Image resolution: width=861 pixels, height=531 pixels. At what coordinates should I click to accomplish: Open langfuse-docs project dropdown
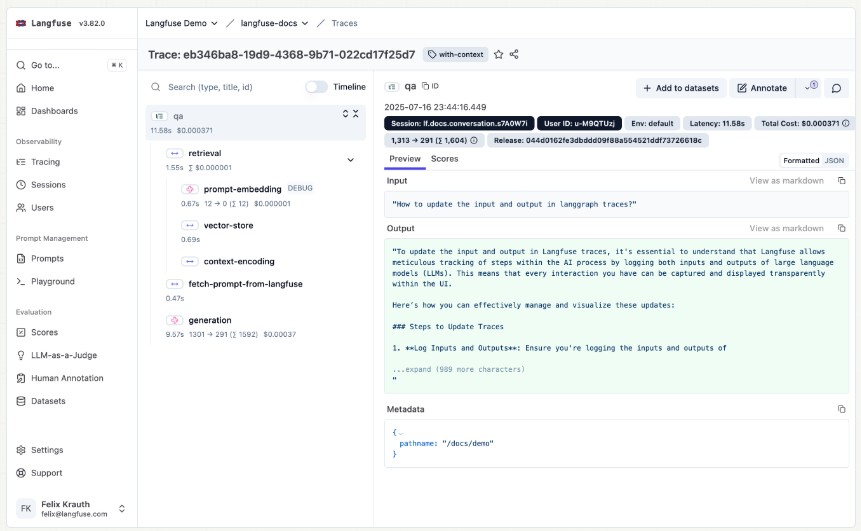tap(274, 23)
